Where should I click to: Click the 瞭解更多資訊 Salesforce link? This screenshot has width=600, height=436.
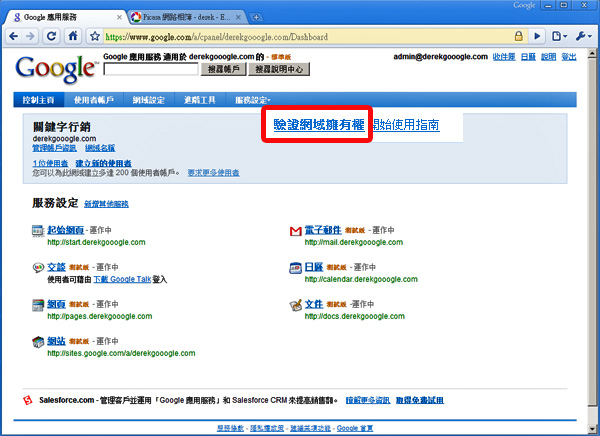click(x=368, y=400)
